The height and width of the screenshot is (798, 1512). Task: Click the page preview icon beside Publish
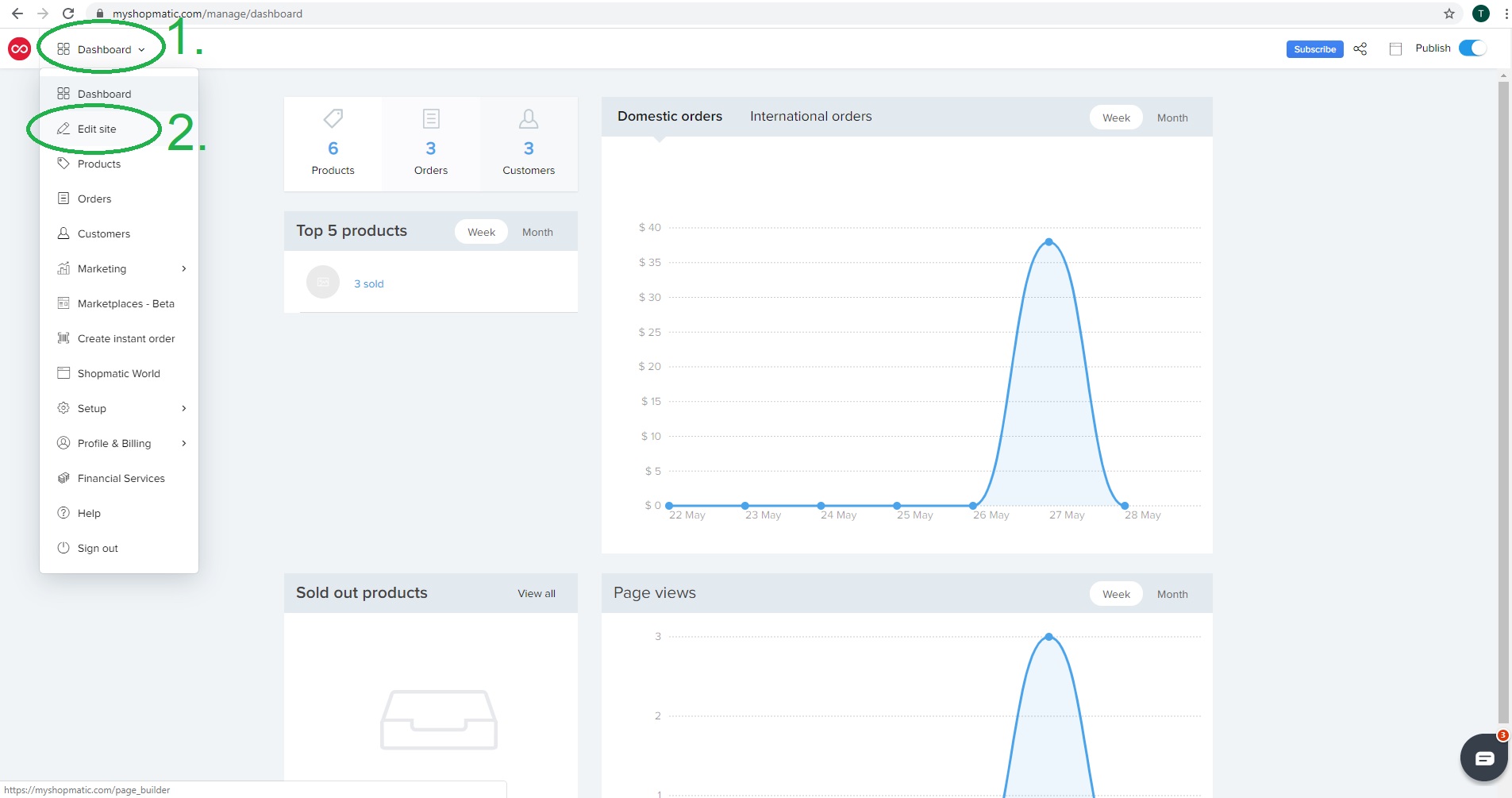point(1395,49)
